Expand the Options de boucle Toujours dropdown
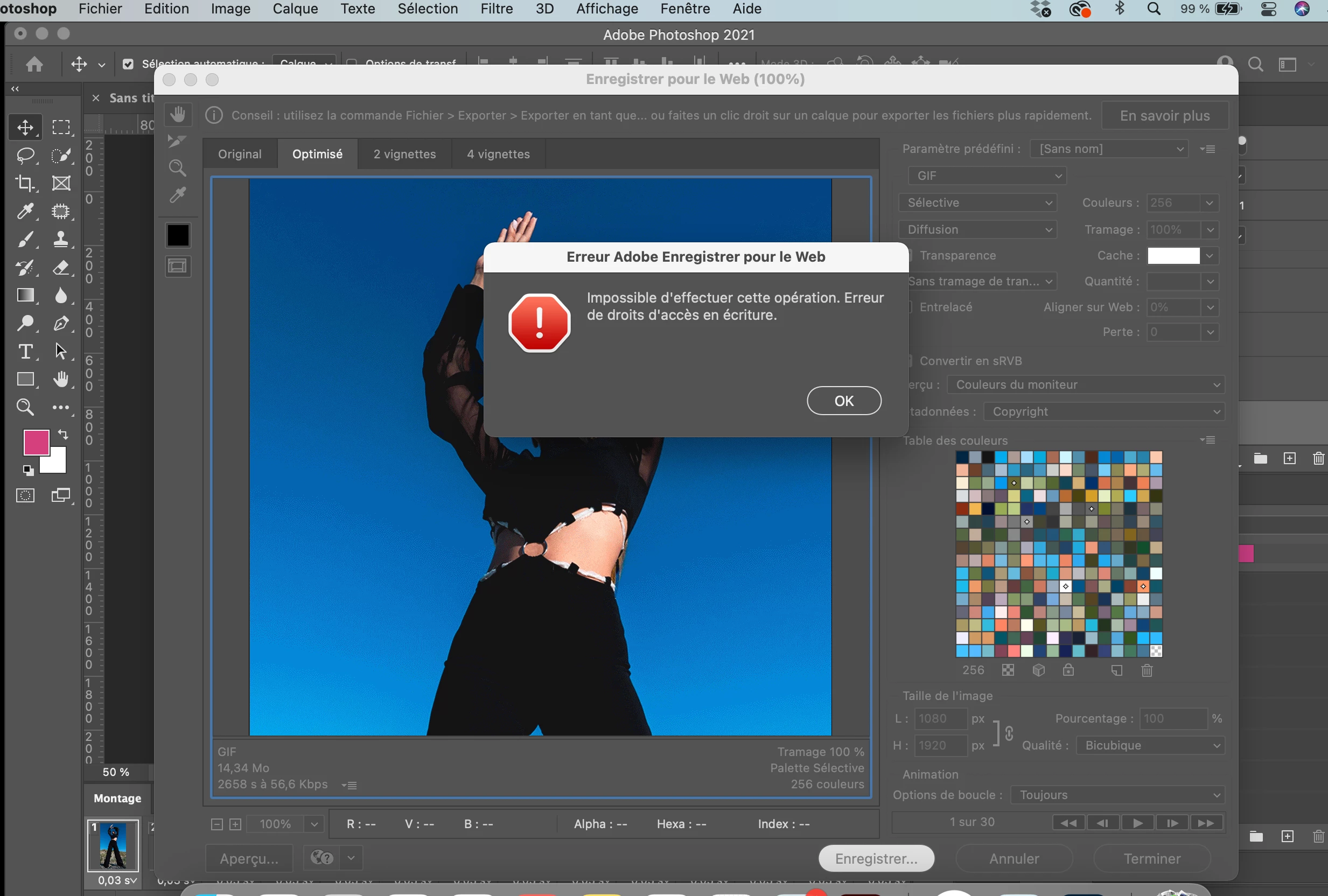The width and height of the screenshot is (1328, 896). click(x=1117, y=795)
